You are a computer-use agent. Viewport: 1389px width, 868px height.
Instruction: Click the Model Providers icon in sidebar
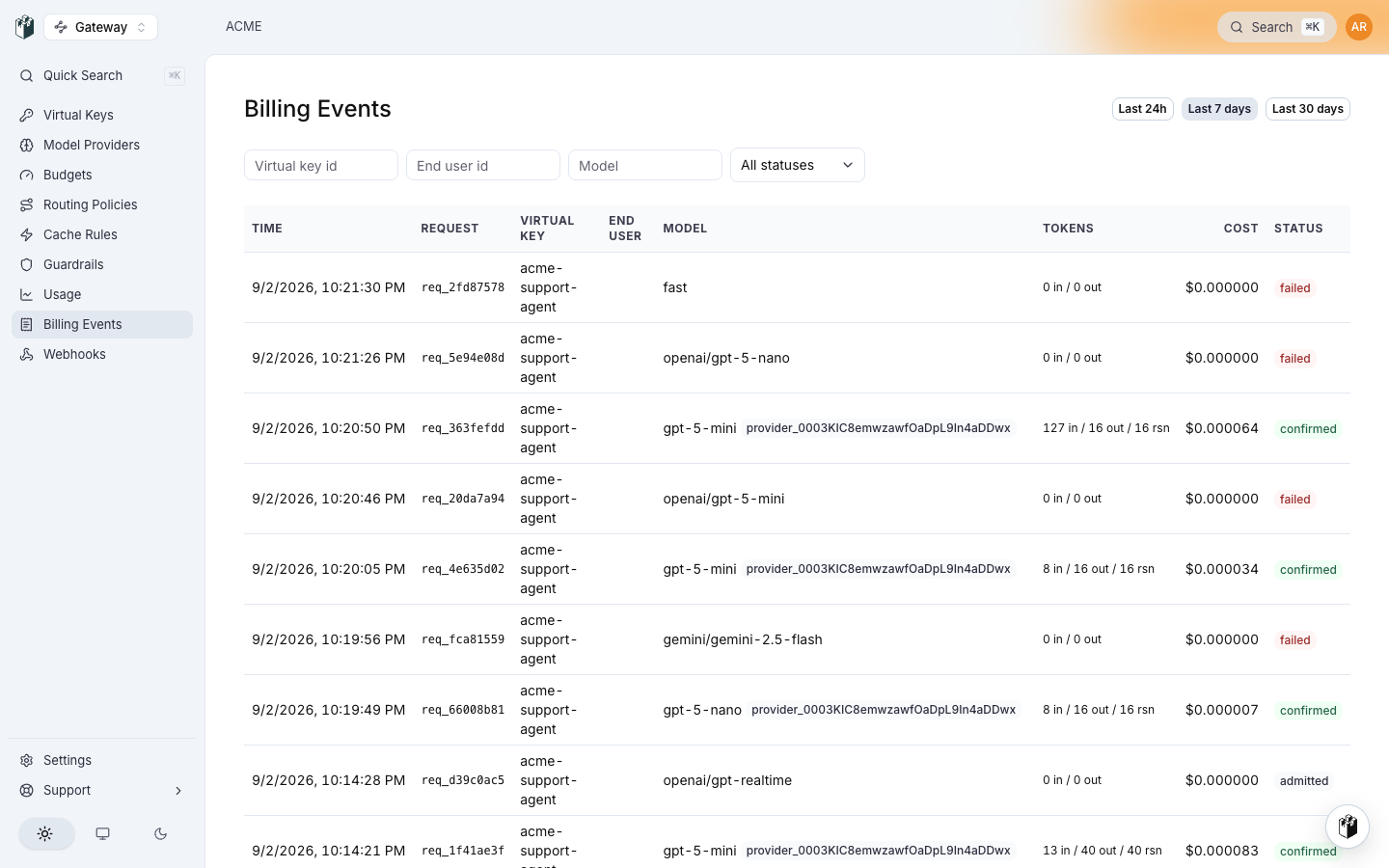27,145
